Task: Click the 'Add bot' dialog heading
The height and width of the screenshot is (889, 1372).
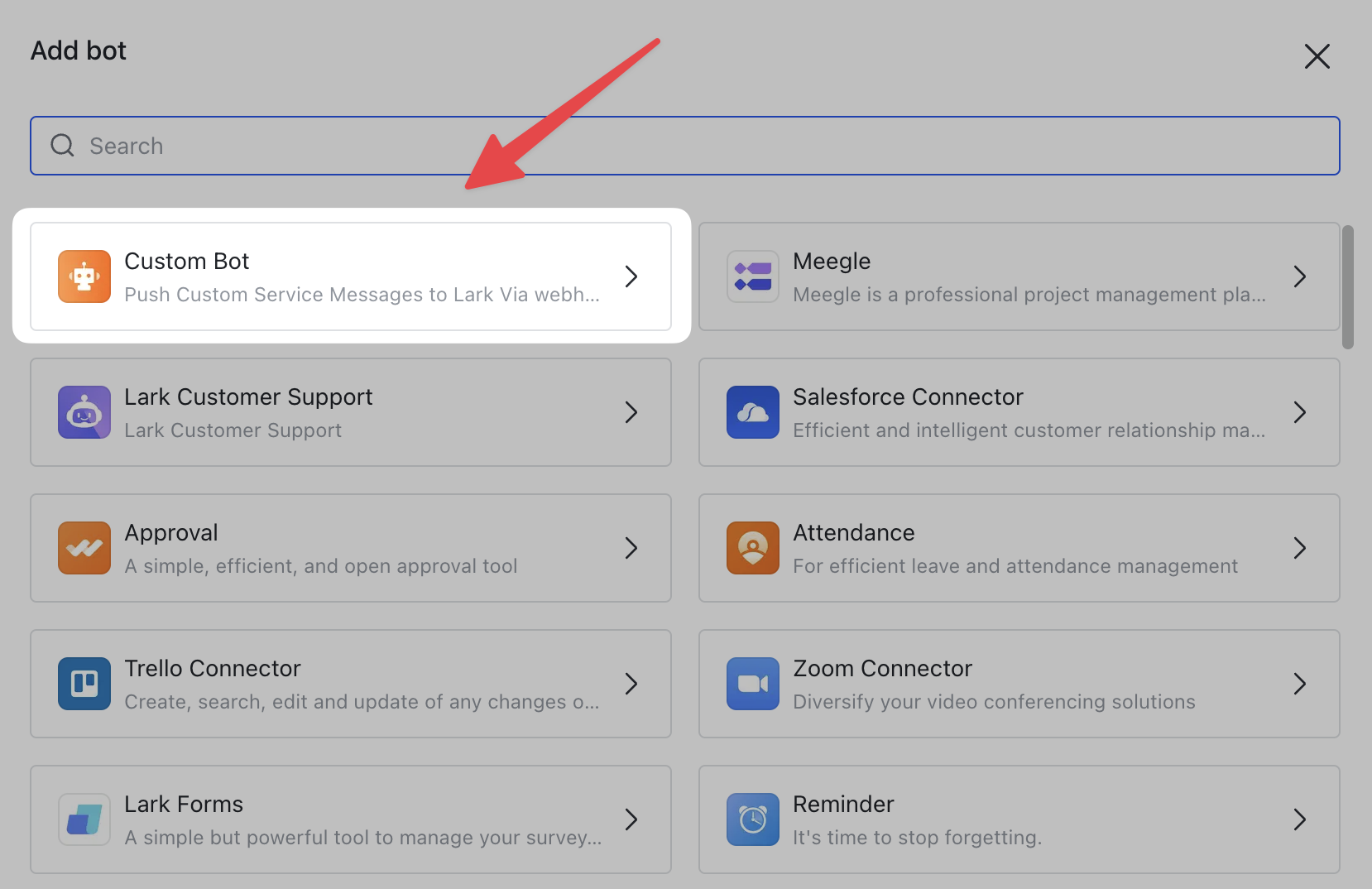Action: (79, 50)
